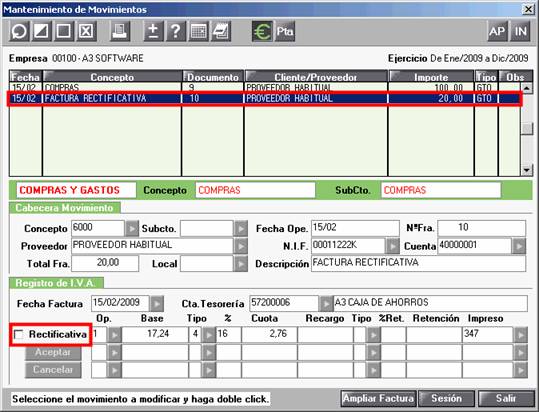
Task: Click the Ampliar Factura button
Action: pos(378,399)
